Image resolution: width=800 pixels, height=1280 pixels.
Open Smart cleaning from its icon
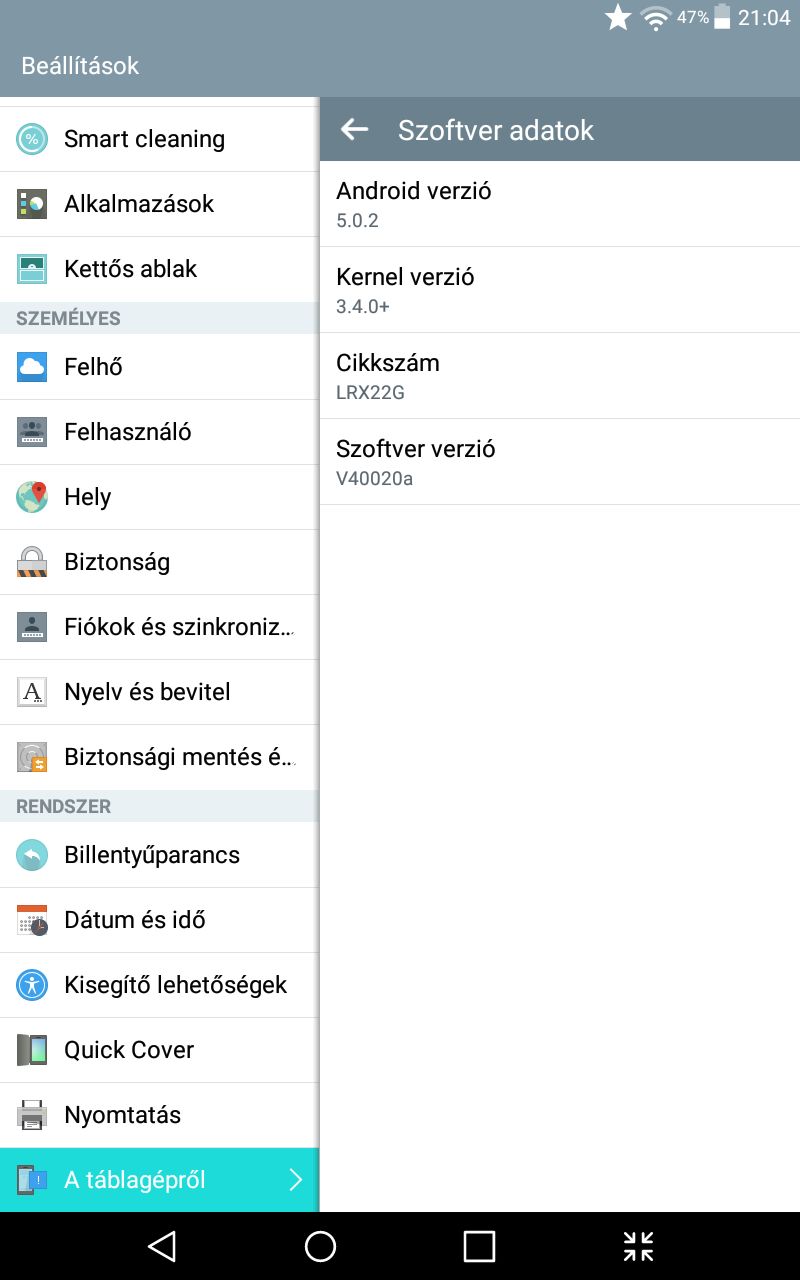tap(32, 139)
